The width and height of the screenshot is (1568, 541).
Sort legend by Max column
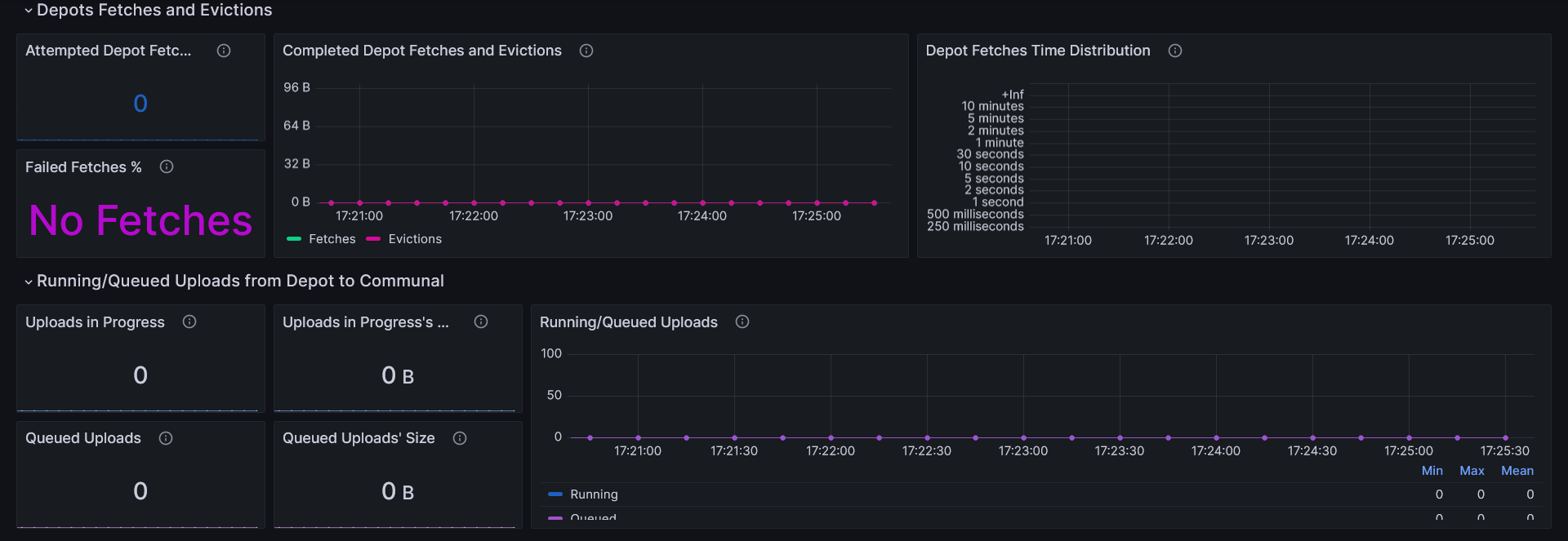[1472, 471]
